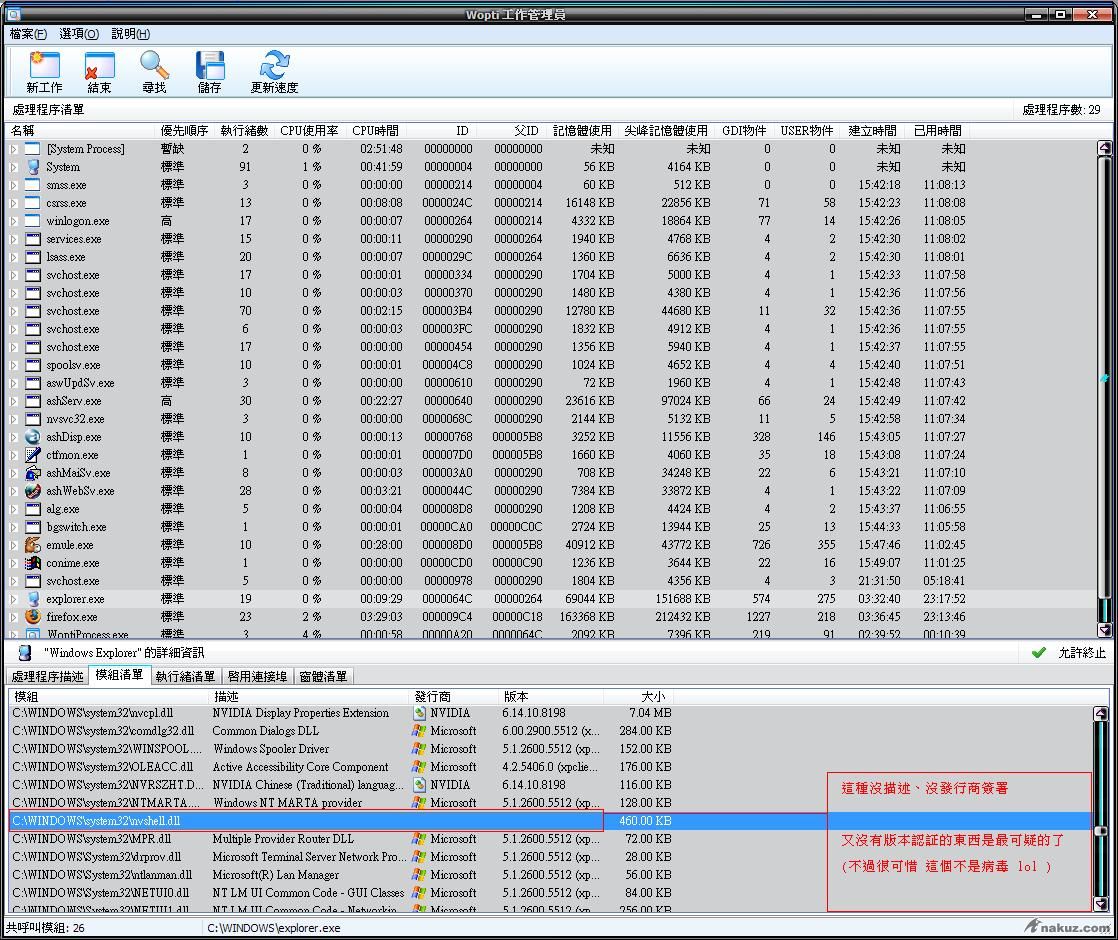The height and width of the screenshot is (940, 1118).
Task: Expand the explorer.exe row arrow
Action: [x=14, y=599]
